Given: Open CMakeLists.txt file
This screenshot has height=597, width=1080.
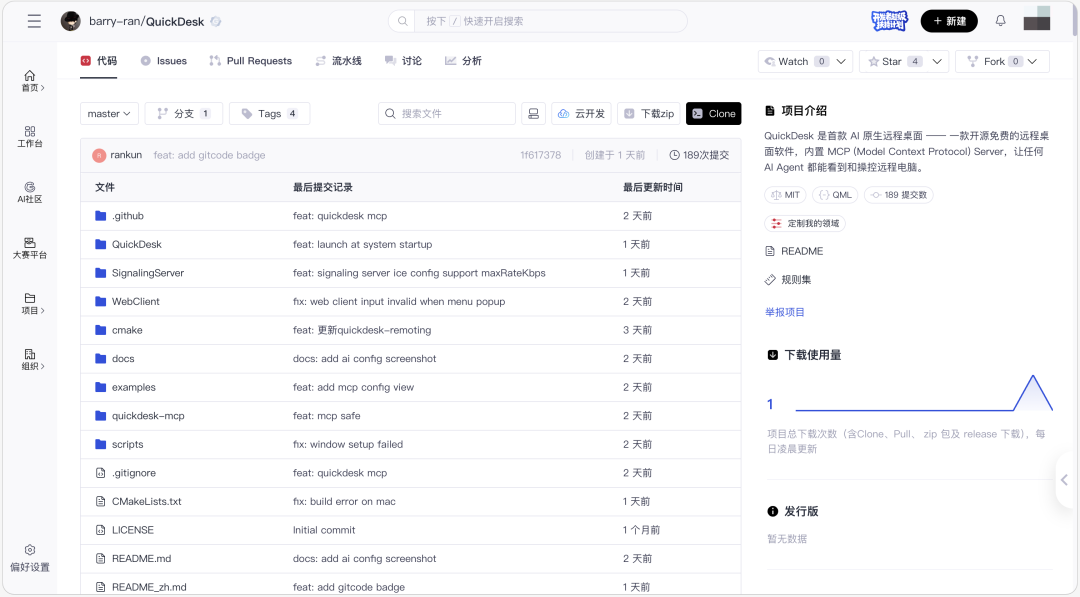Looking at the screenshot, I should (x=147, y=501).
